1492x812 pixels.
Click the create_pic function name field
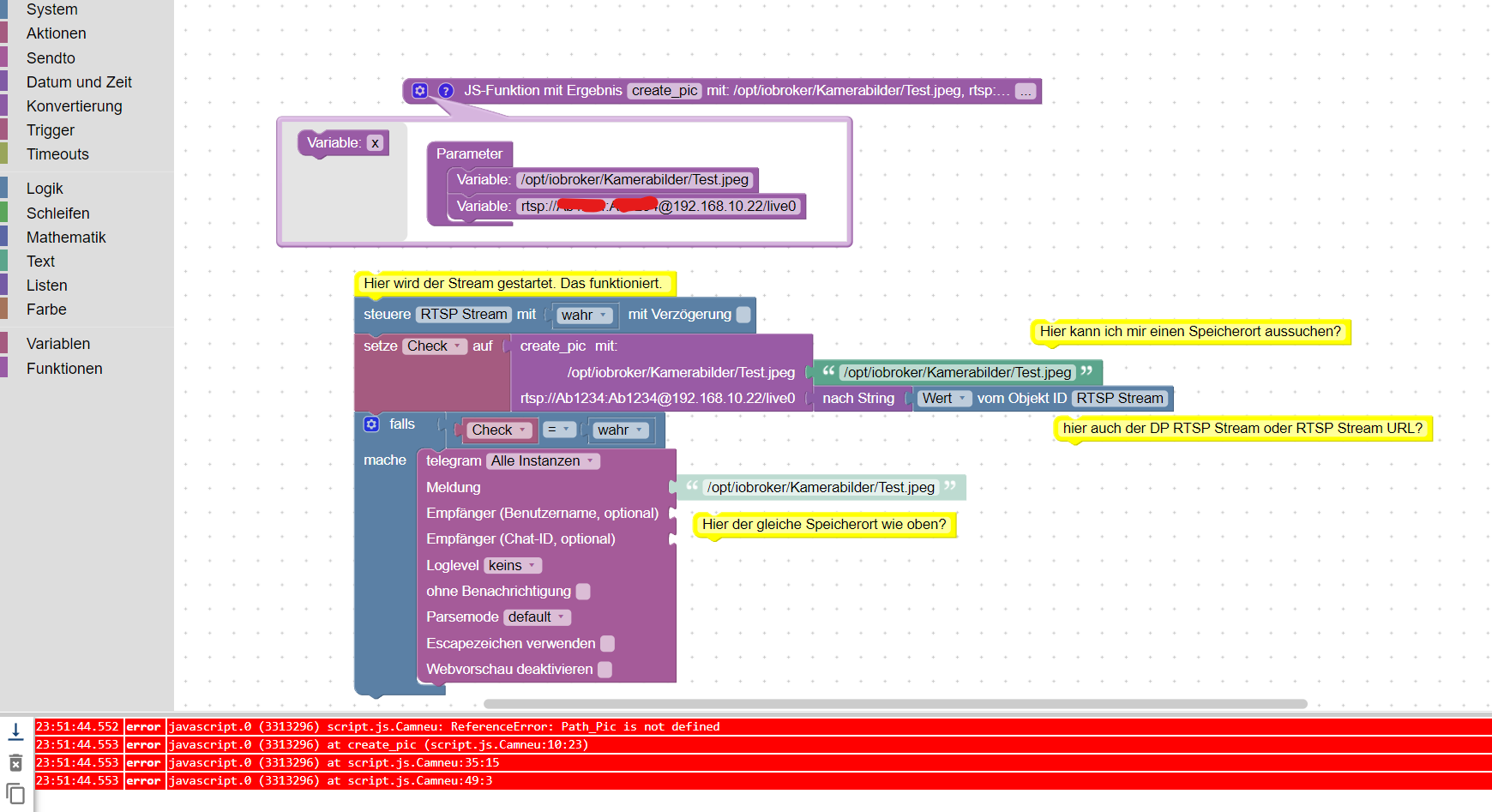point(665,91)
